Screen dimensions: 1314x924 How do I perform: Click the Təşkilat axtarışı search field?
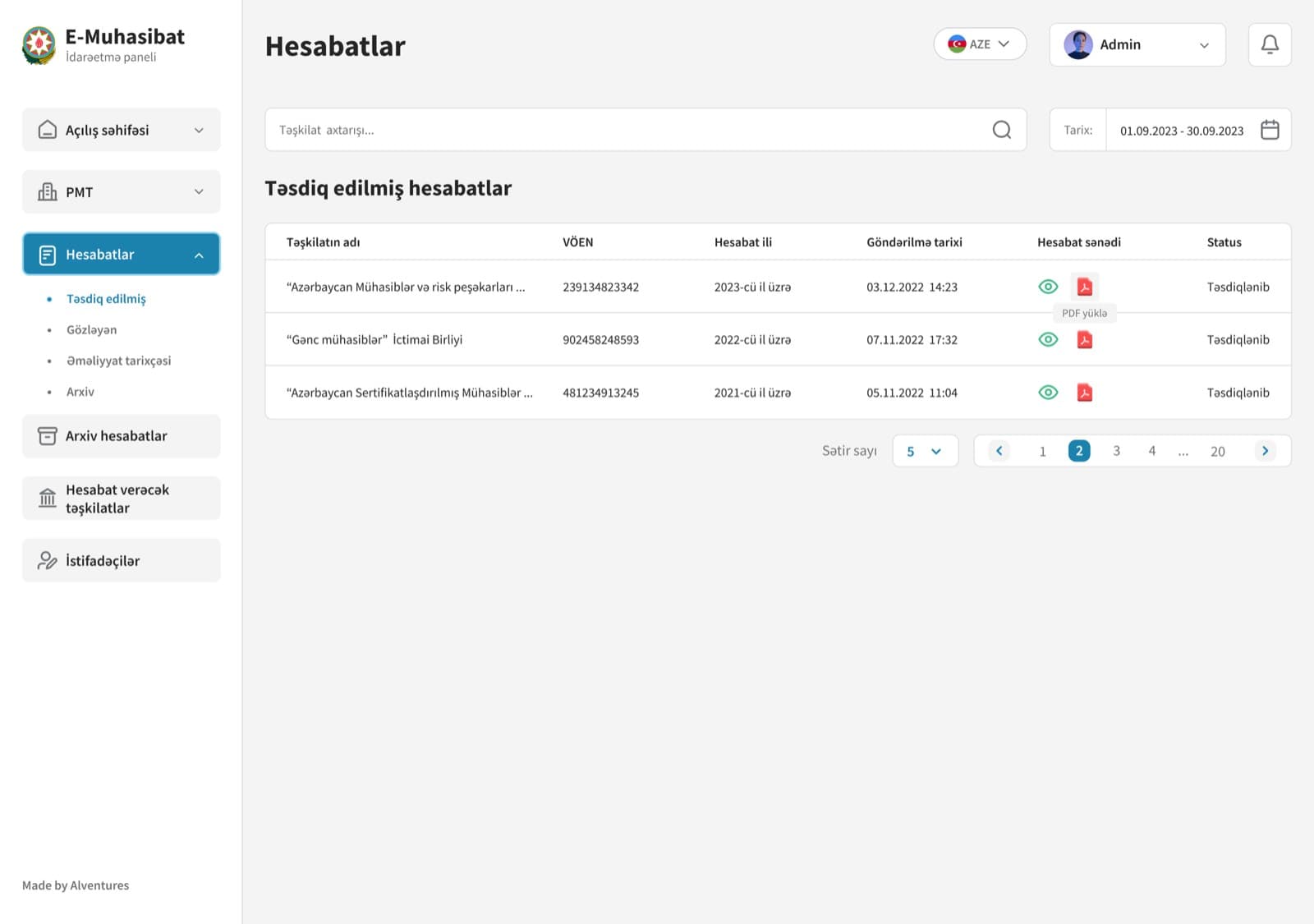(x=646, y=130)
